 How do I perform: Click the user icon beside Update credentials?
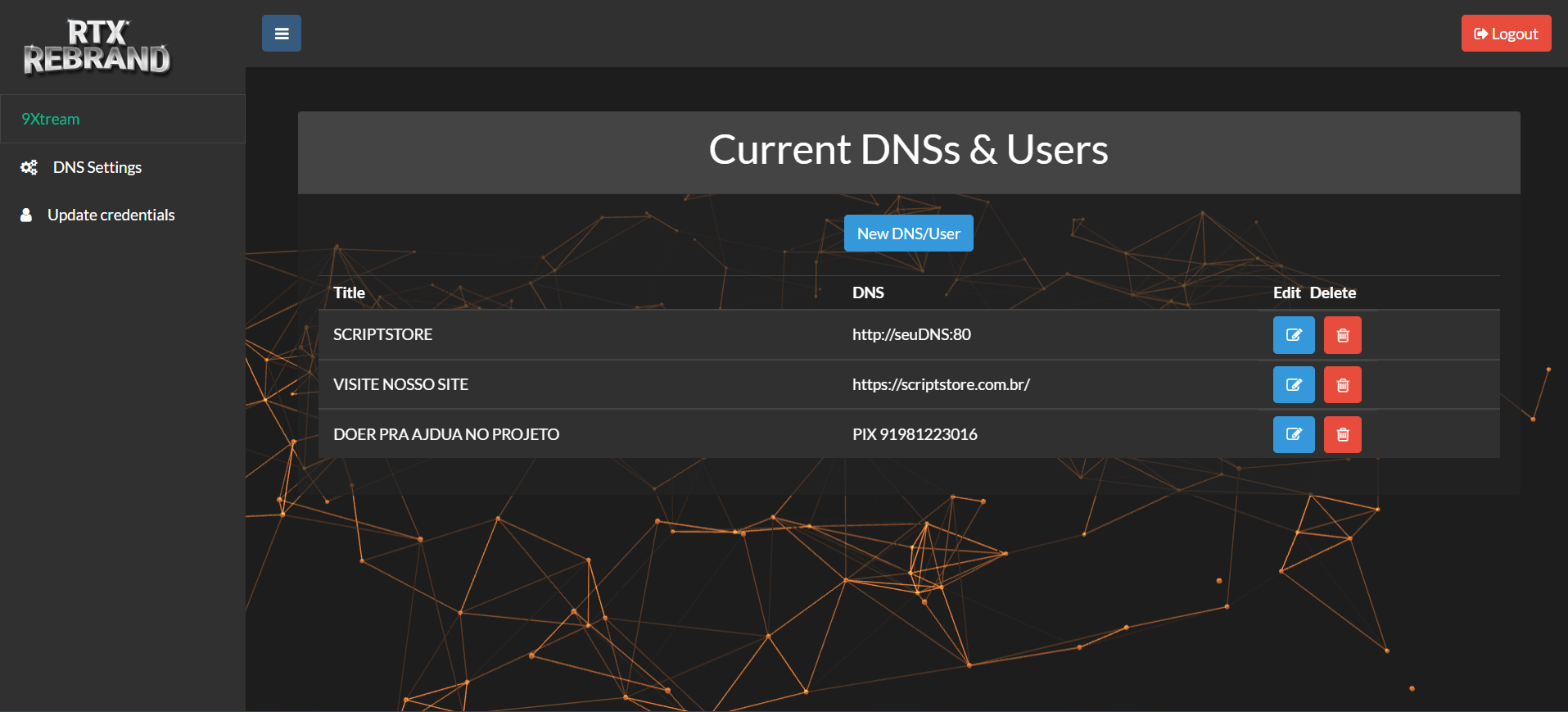26,215
